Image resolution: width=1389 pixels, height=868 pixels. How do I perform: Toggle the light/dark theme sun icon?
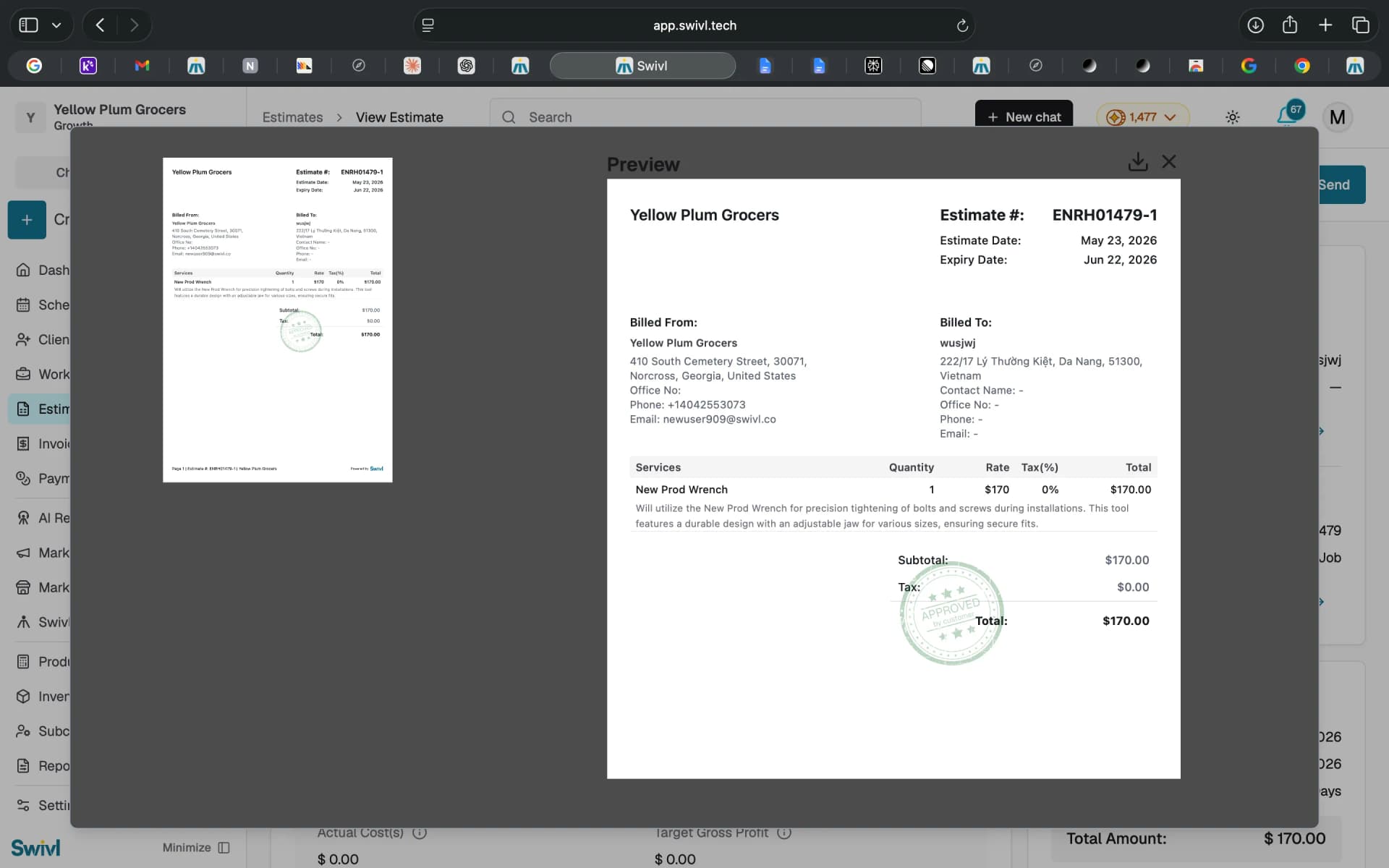coord(1233,117)
